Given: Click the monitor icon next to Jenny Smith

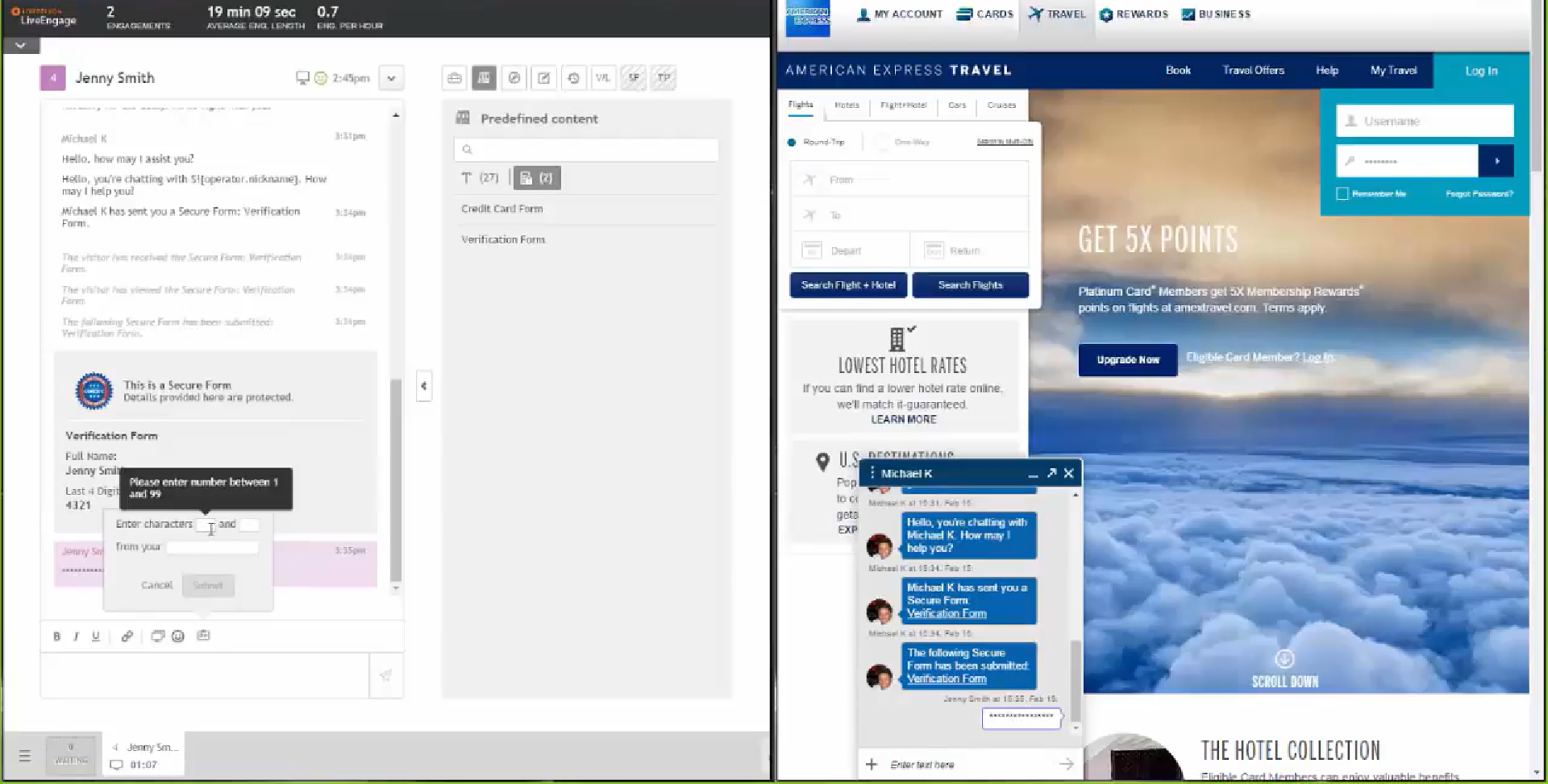Looking at the screenshot, I should 302,78.
